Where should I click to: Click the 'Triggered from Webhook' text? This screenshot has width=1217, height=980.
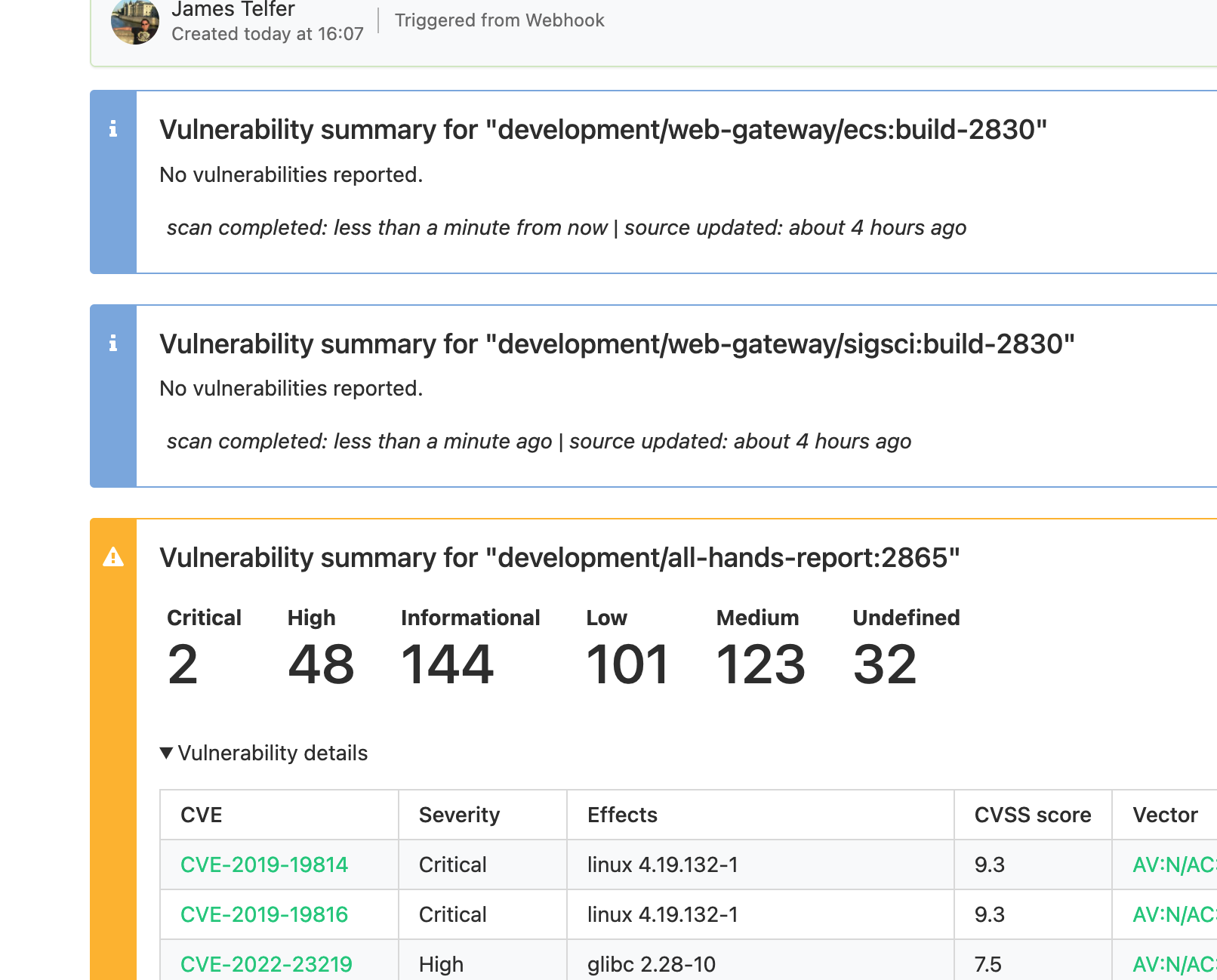click(499, 20)
